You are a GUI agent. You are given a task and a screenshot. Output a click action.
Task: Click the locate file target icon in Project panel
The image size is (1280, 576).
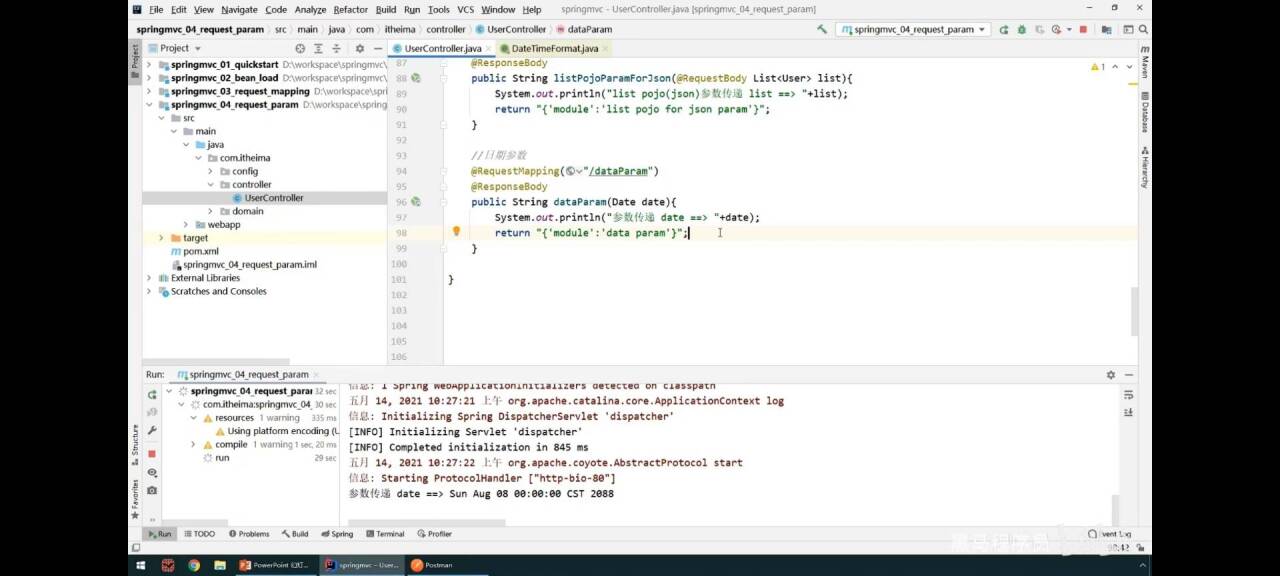(x=300, y=48)
